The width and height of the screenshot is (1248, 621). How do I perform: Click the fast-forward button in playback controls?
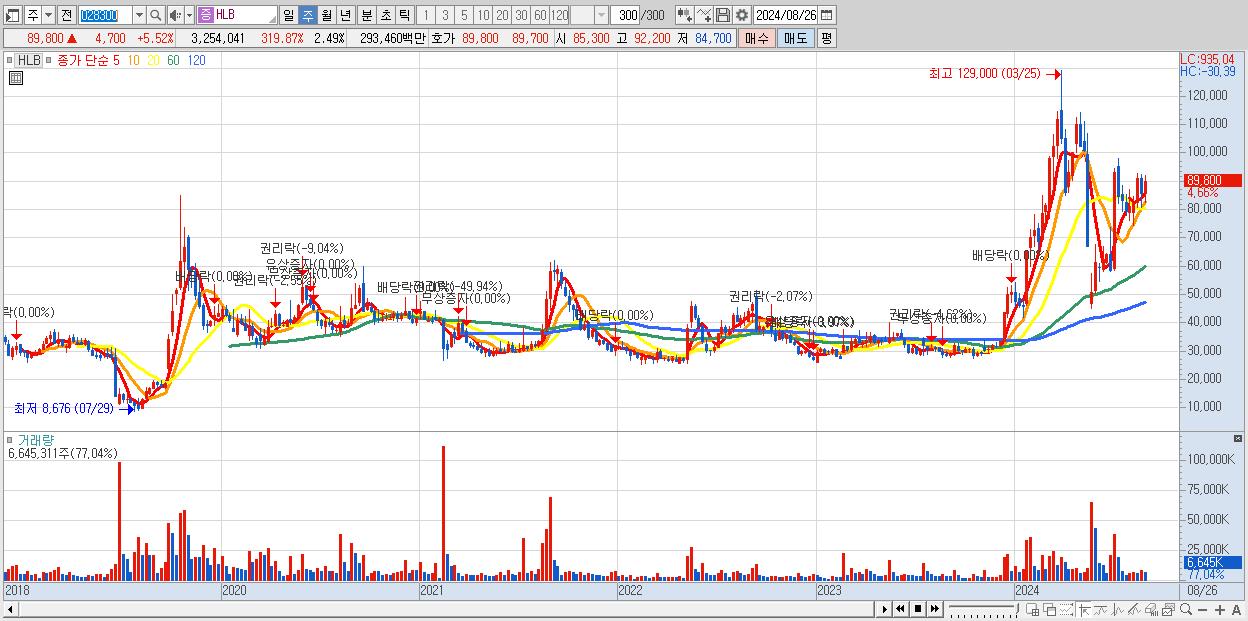coord(934,609)
